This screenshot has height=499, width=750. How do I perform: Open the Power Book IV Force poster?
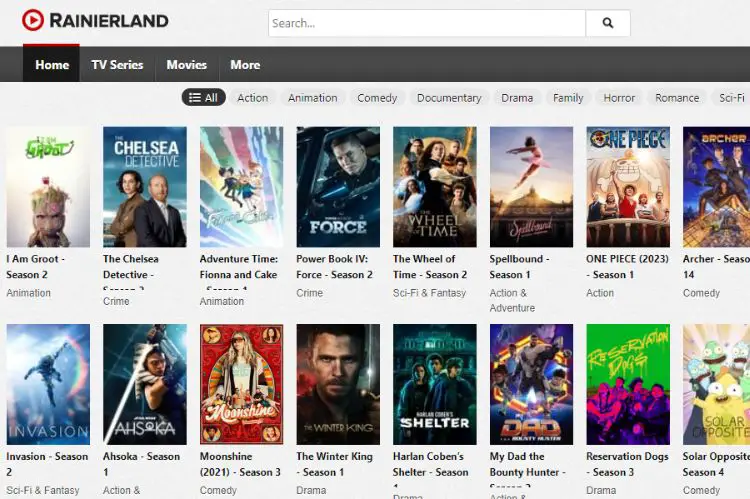tap(338, 187)
